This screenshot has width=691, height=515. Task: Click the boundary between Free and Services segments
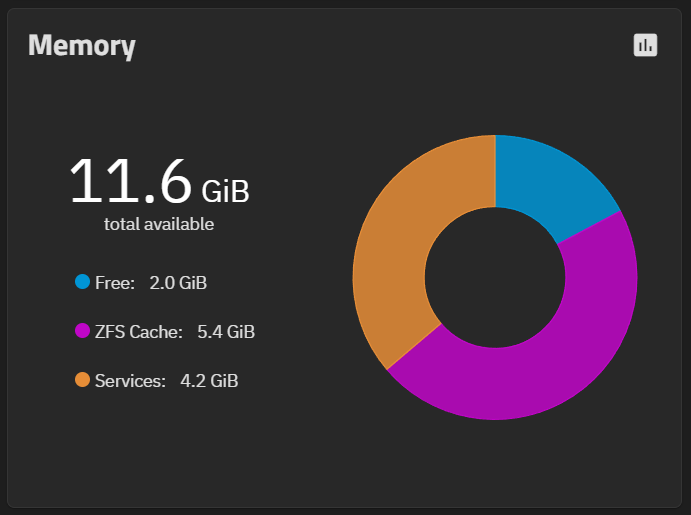click(495, 171)
